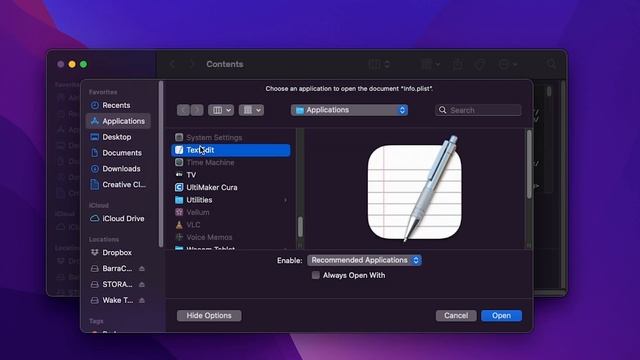The width and height of the screenshot is (640, 360).
Task: Select Recents in the dialog sidebar
Action: (x=116, y=105)
